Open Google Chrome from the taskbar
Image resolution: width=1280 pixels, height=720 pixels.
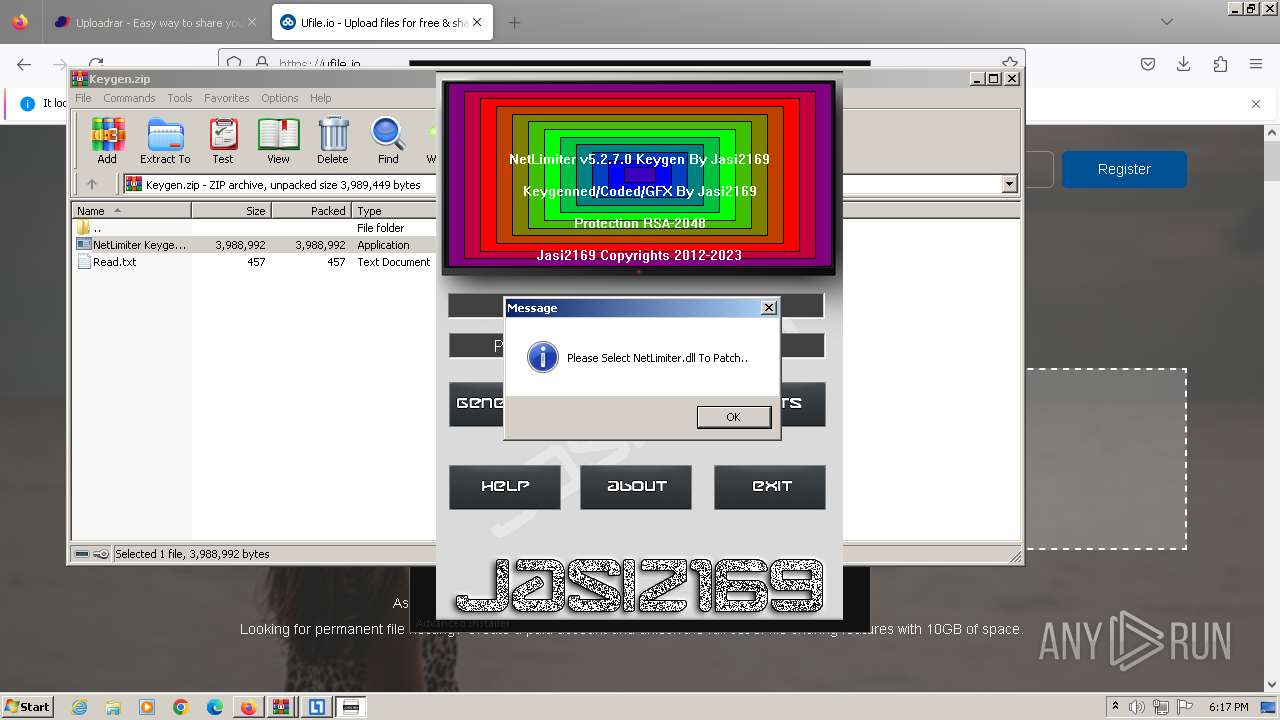181,707
